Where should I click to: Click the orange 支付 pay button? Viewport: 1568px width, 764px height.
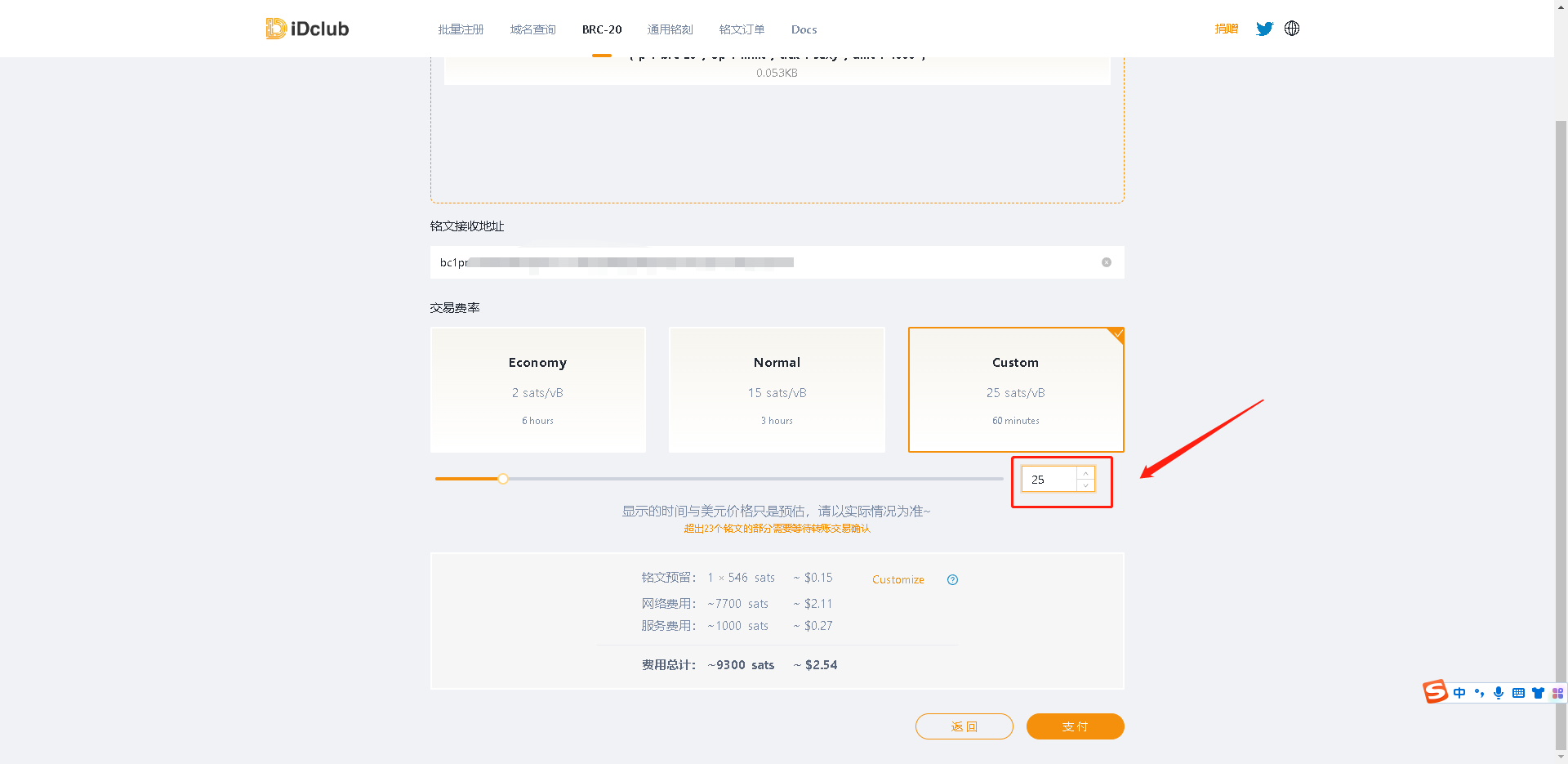(1075, 726)
